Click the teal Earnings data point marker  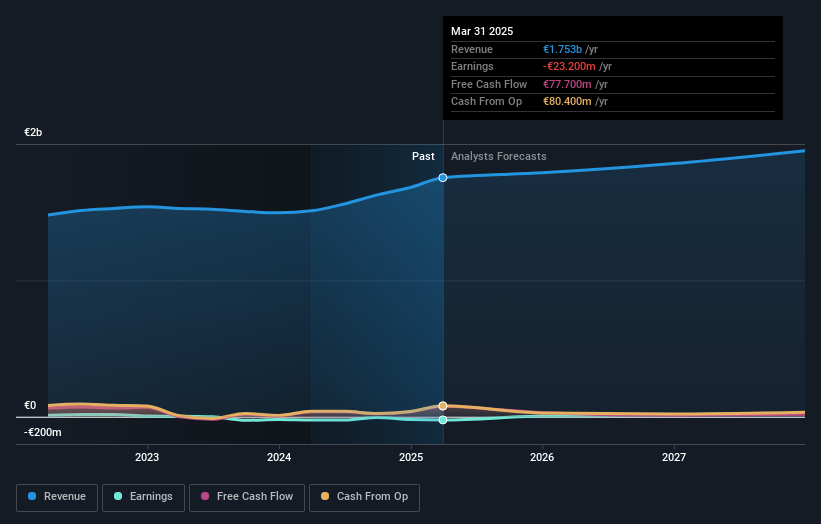pos(443,420)
